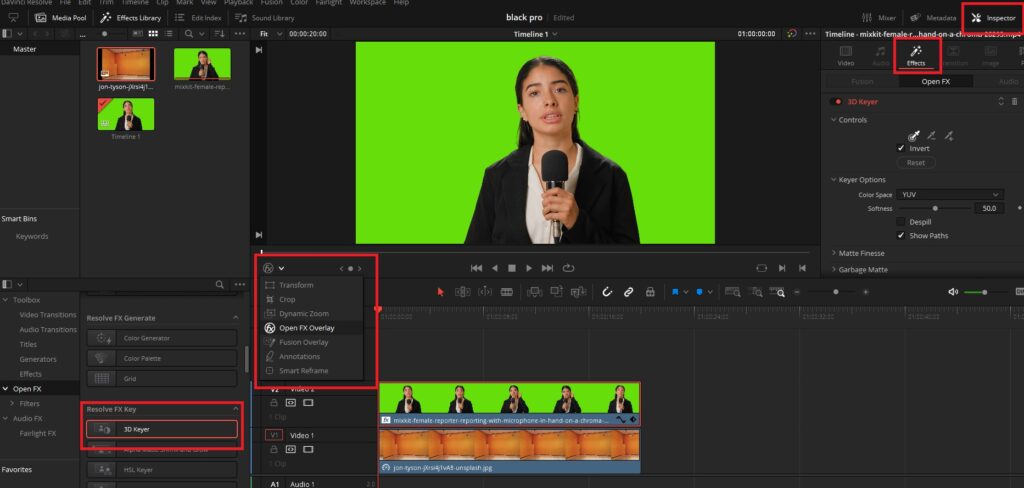Switch media pool to list view
Screen dimensions: 1024x488
[169, 33]
